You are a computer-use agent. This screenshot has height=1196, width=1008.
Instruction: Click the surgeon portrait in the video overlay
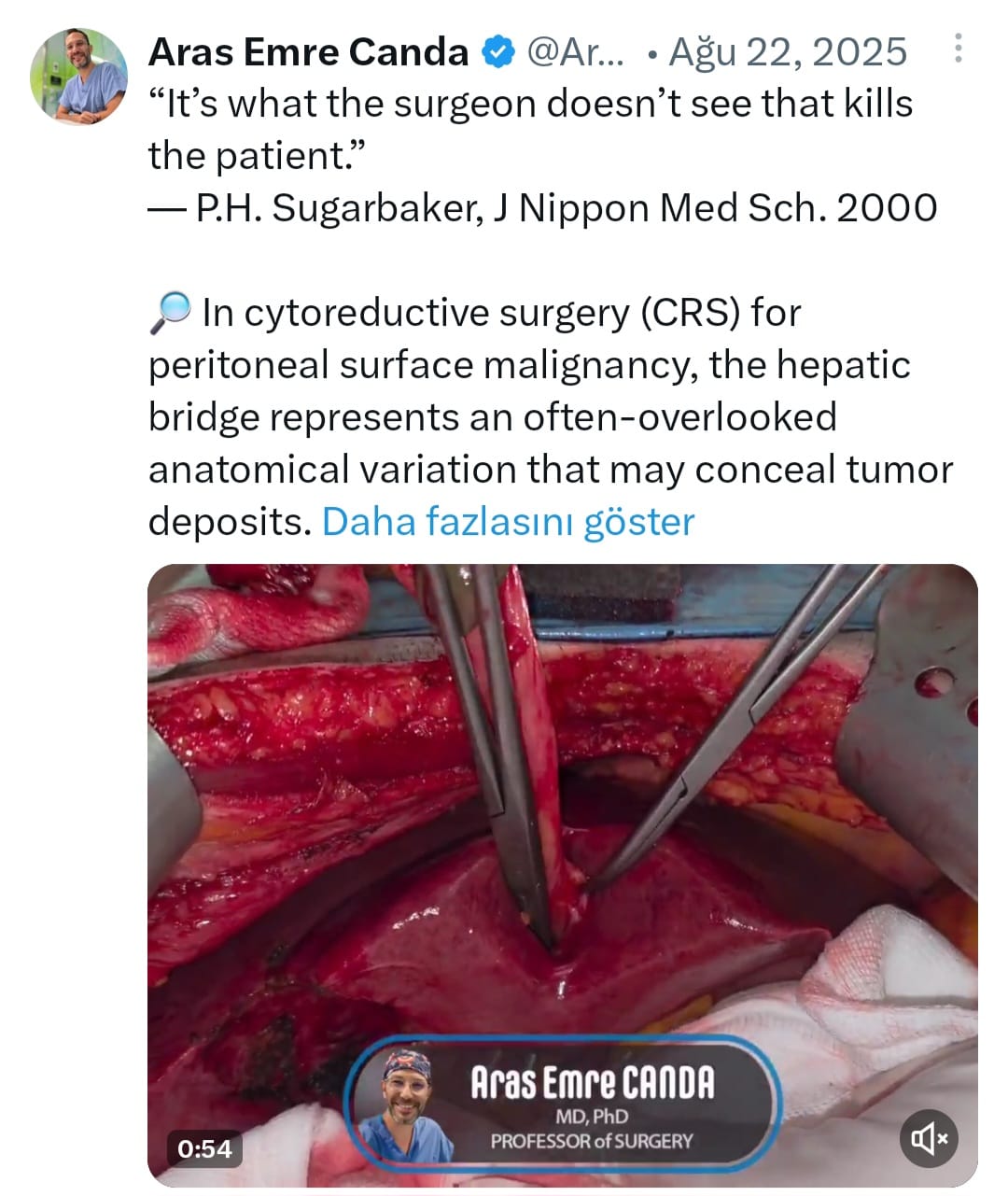tap(407, 1104)
